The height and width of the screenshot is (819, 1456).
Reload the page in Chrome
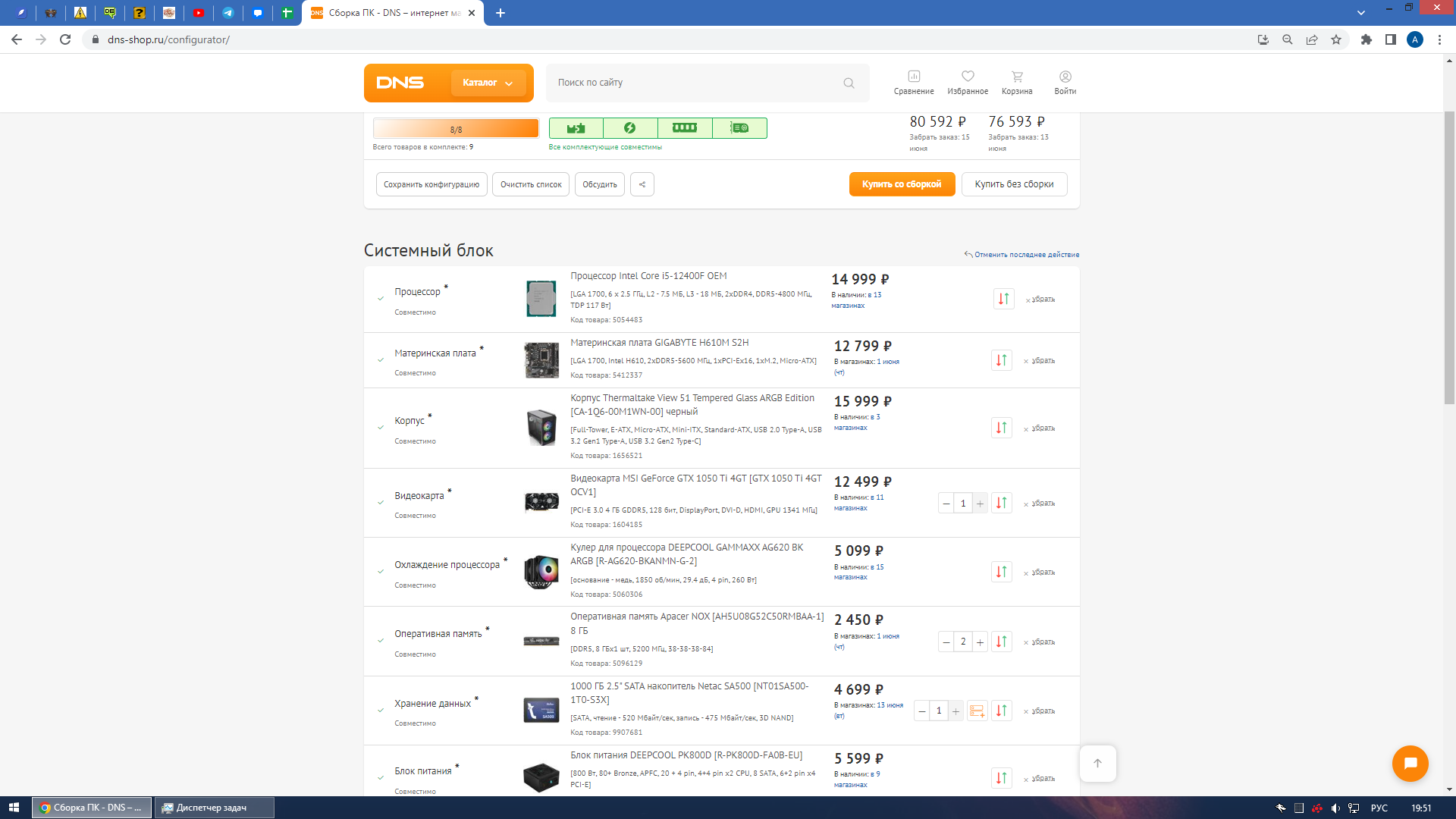pos(65,39)
